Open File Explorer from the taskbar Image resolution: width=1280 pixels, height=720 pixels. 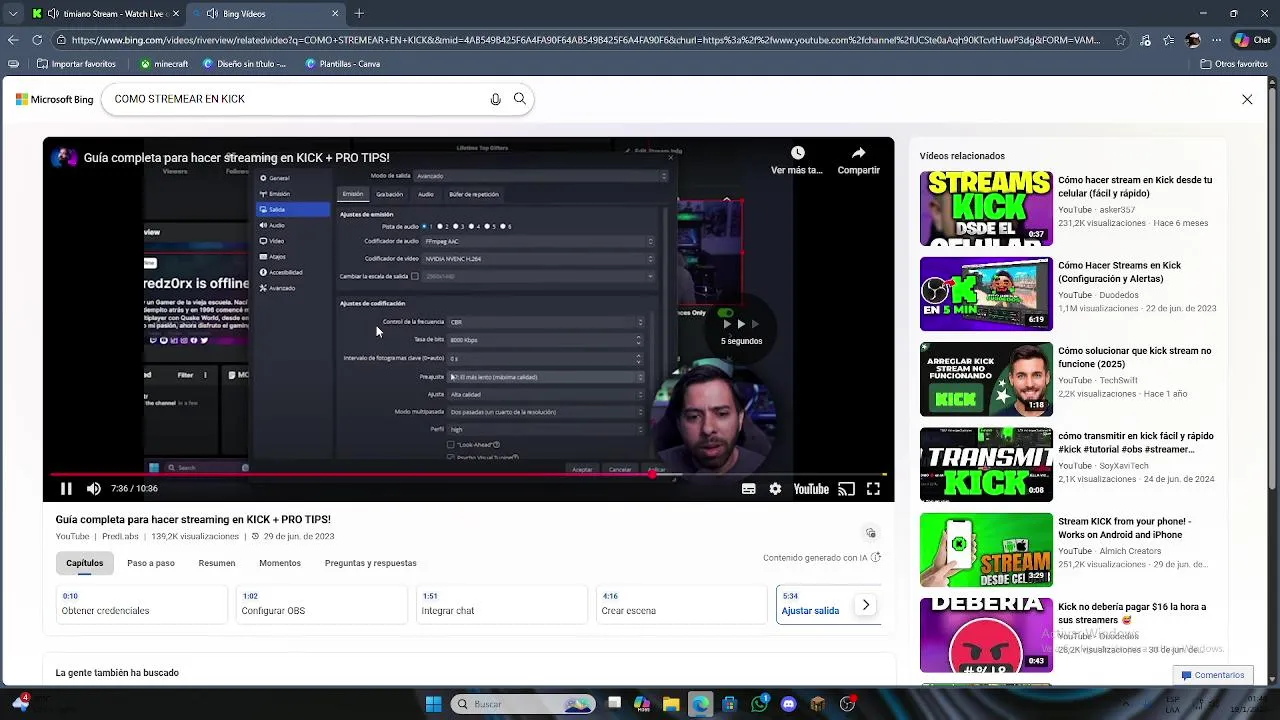coord(671,704)
